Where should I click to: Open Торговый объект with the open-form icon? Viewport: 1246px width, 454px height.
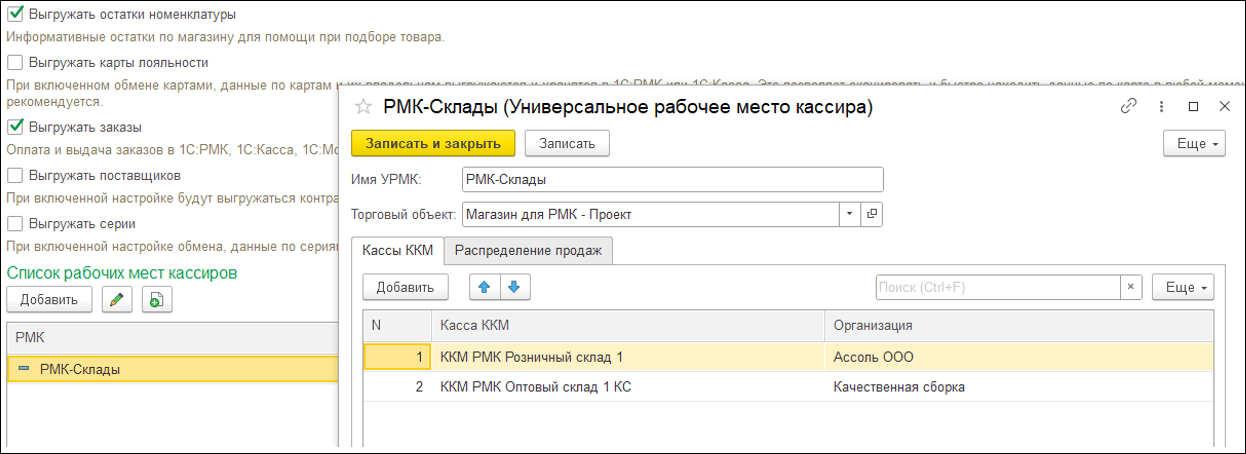[871, 214]
